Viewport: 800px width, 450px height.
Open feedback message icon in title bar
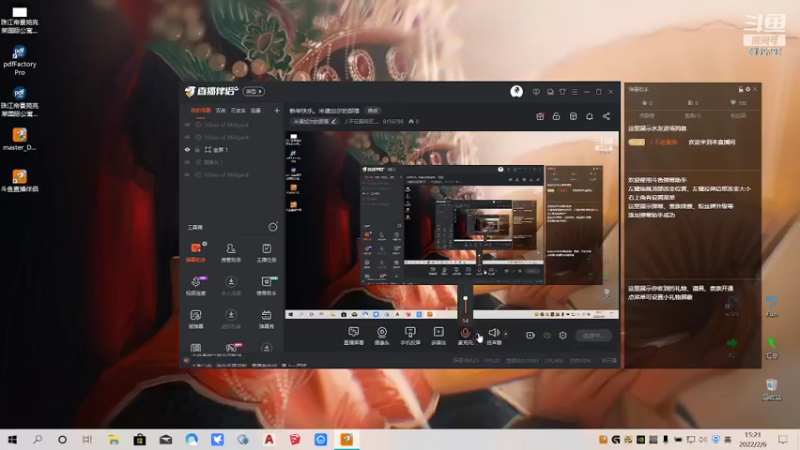tap(536, 92)
